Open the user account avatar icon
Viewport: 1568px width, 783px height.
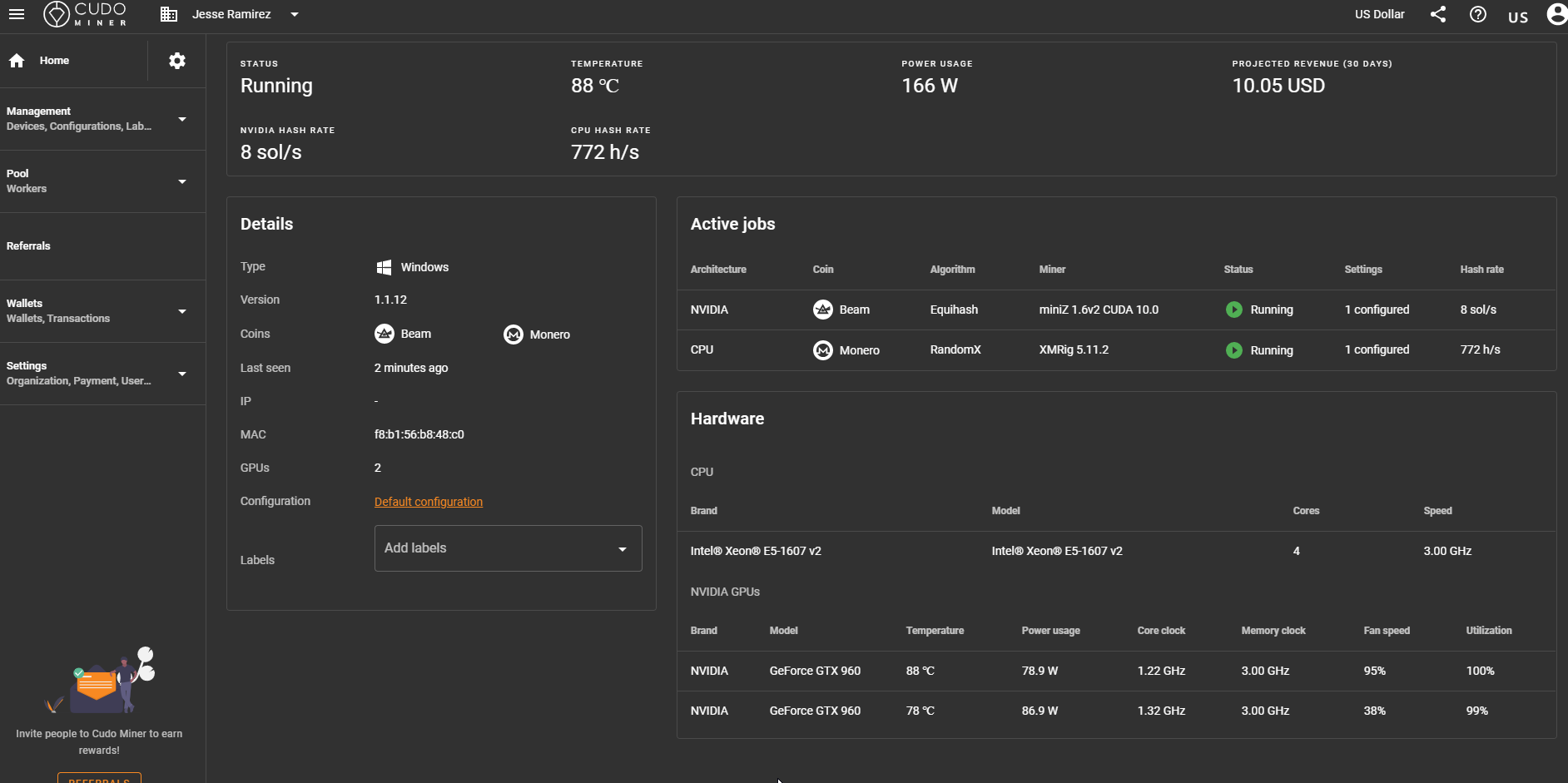click(x=1557, y=14)
